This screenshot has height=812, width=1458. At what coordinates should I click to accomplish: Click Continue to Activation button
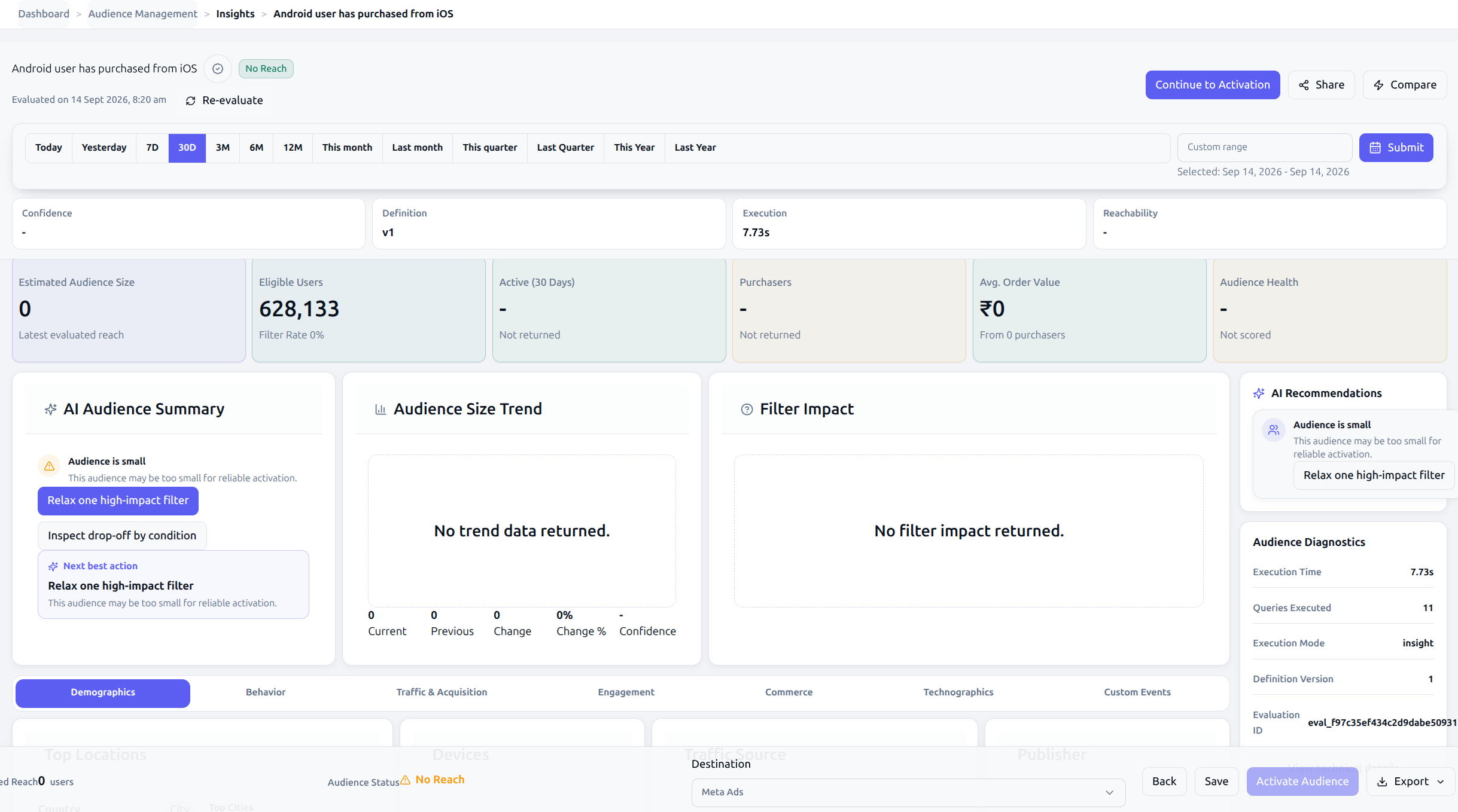tap(1213, 85)
